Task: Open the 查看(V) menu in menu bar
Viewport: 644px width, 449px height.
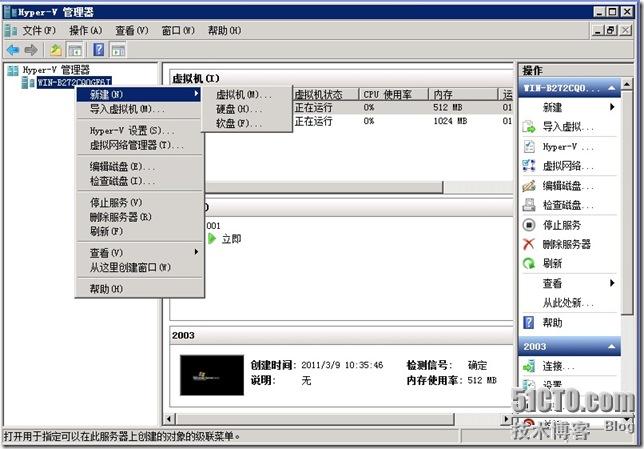Action: [x=131, y=30]
